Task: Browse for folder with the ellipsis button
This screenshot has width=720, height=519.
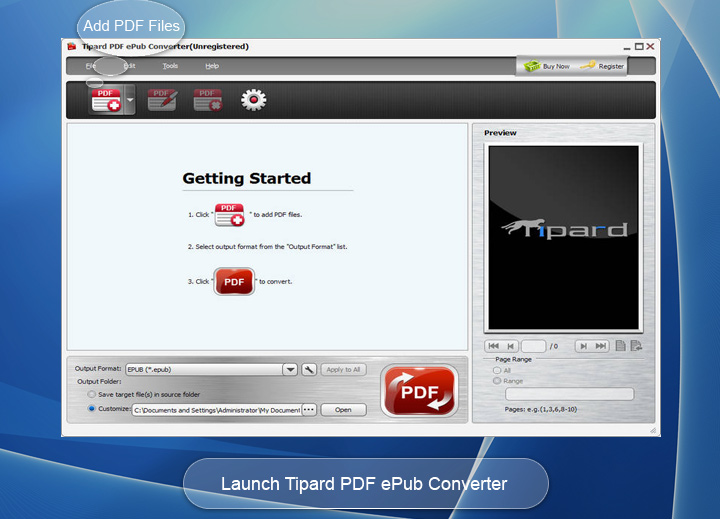Action: (309, 410)
